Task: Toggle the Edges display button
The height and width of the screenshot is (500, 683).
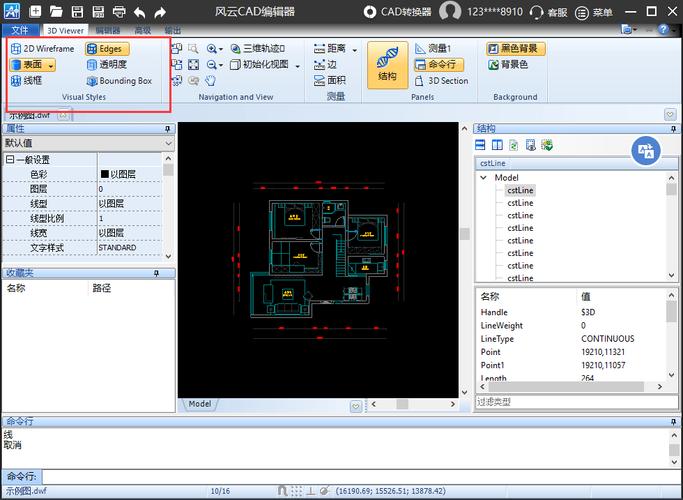Action: pyautogui.click(x=107, y=48)
